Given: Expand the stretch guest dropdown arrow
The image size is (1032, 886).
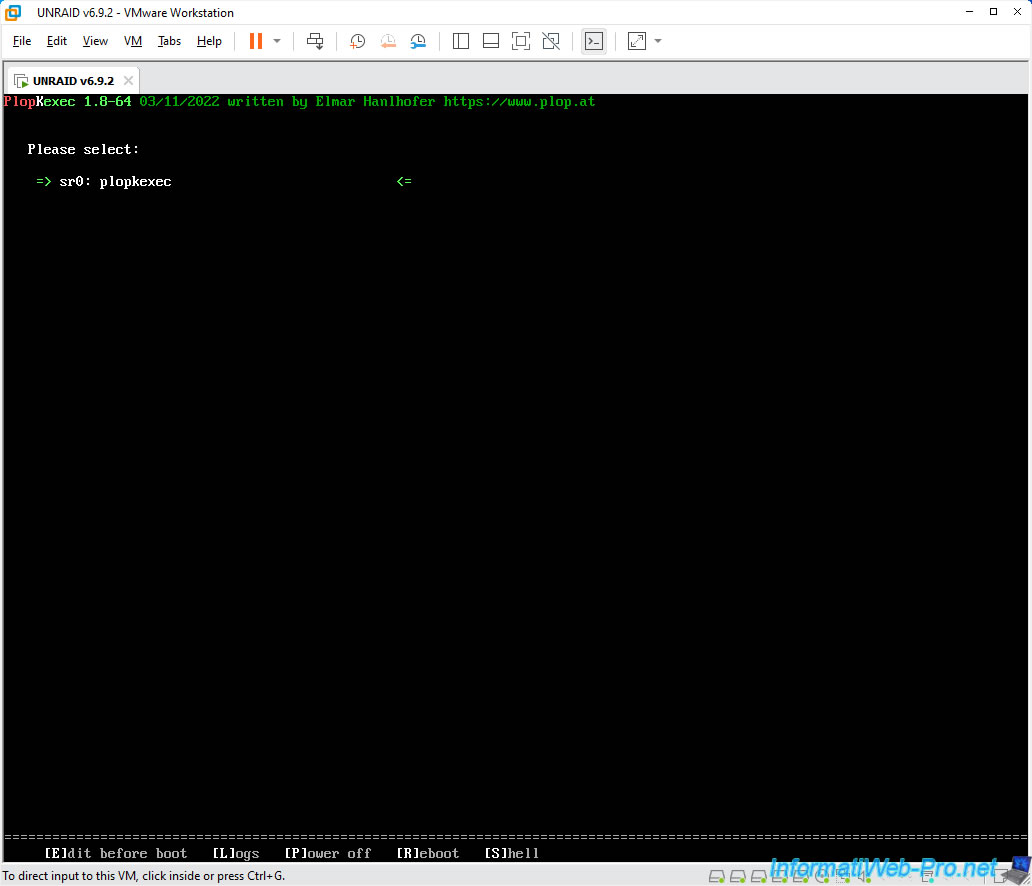Looking at the screenshot, I should pyautogui.click(x=658, y=41).
